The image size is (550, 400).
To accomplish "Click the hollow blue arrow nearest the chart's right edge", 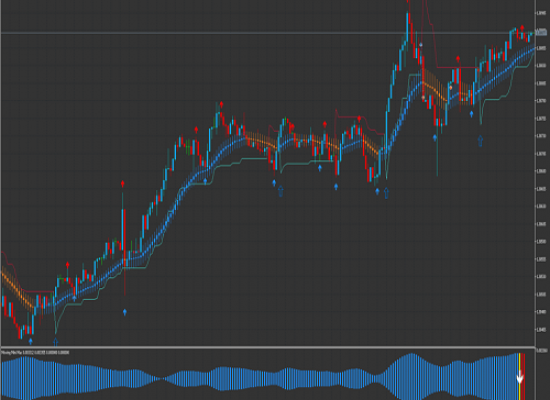I will click(481, 141).
